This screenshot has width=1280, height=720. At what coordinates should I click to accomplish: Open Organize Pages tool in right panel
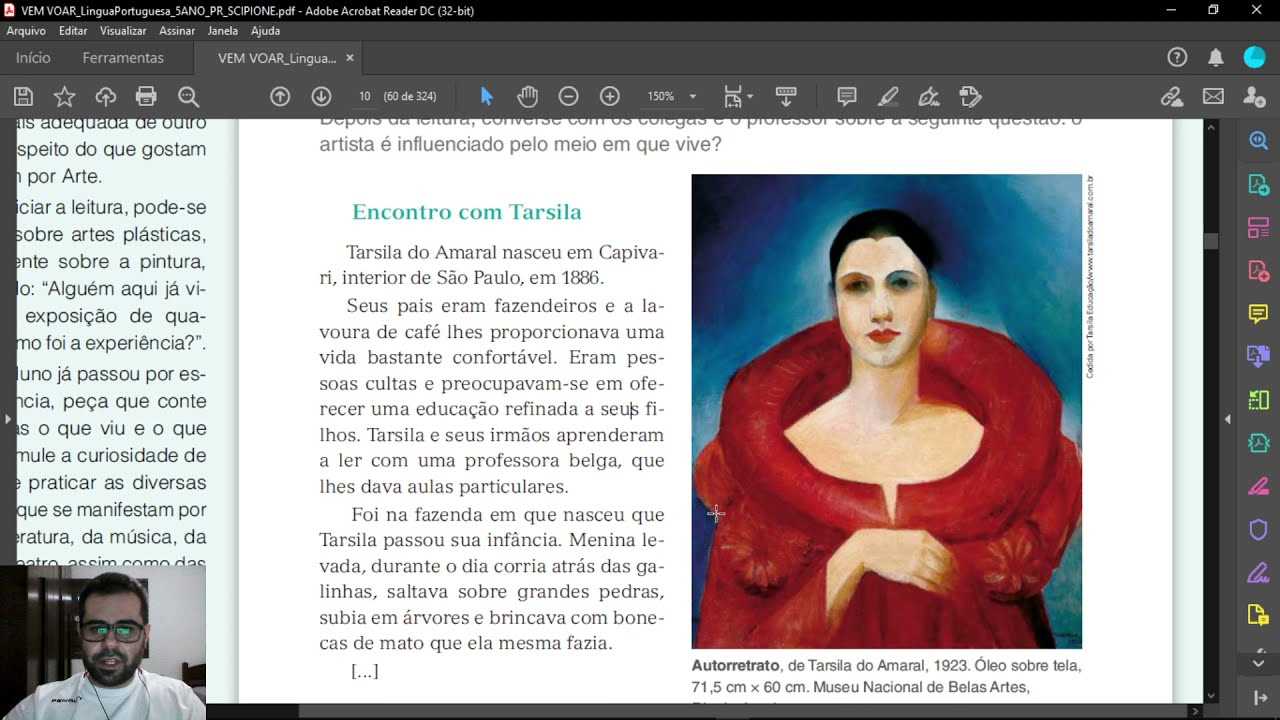click(x=1258, y=228)
